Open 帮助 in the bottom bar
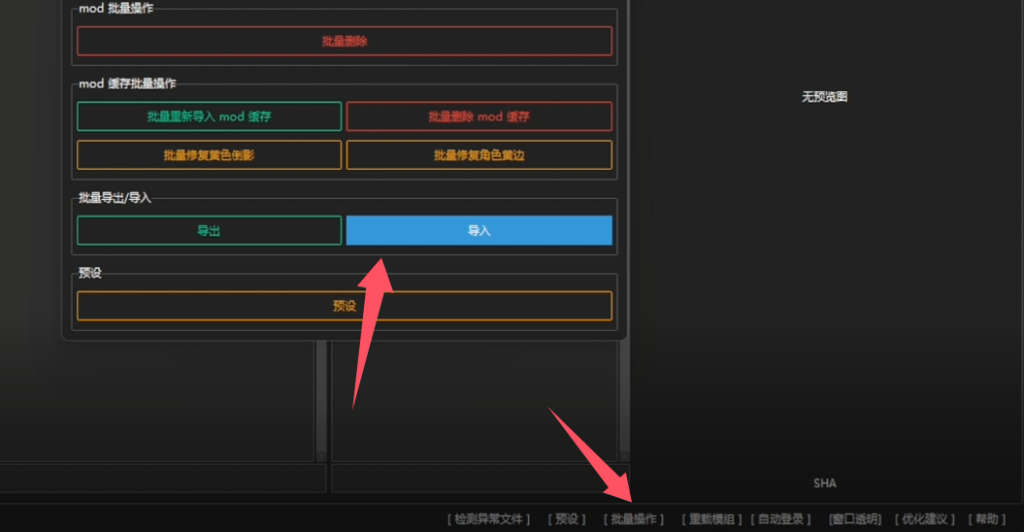The width and height of the screenshot is (1024, 532). [986, 519]
